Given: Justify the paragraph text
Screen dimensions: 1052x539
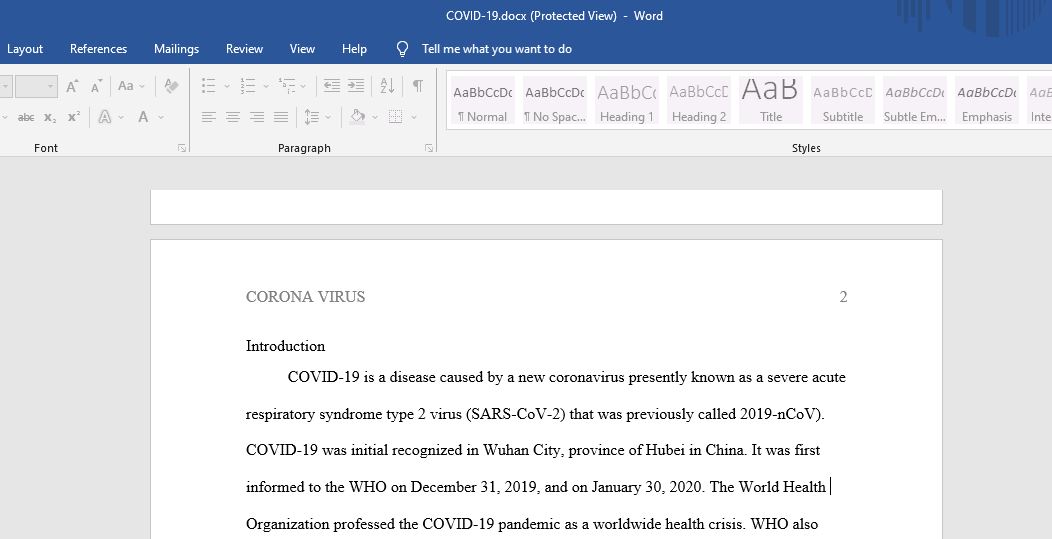Looking at the screenshot, I should click(281, 117).
